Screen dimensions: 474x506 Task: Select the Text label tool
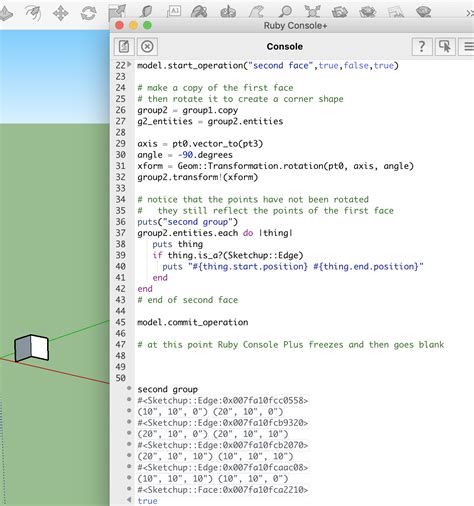(174, 11)
